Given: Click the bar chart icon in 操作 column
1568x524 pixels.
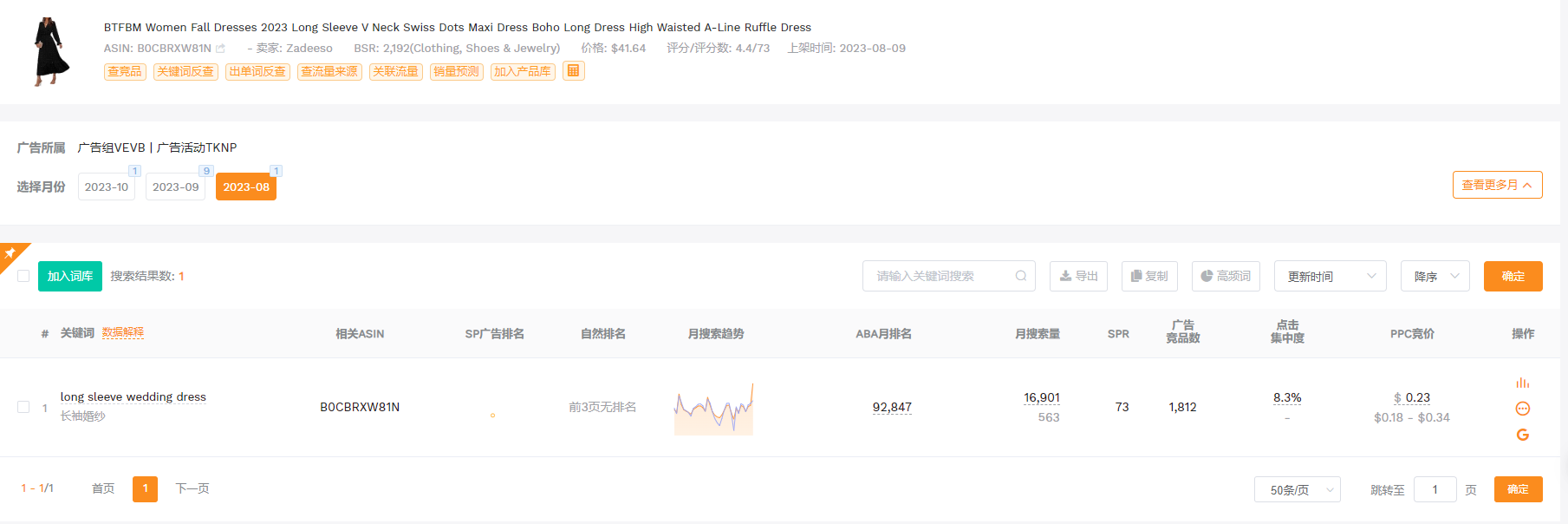Looking at the screenshot, I should [x=1522, y=383].
